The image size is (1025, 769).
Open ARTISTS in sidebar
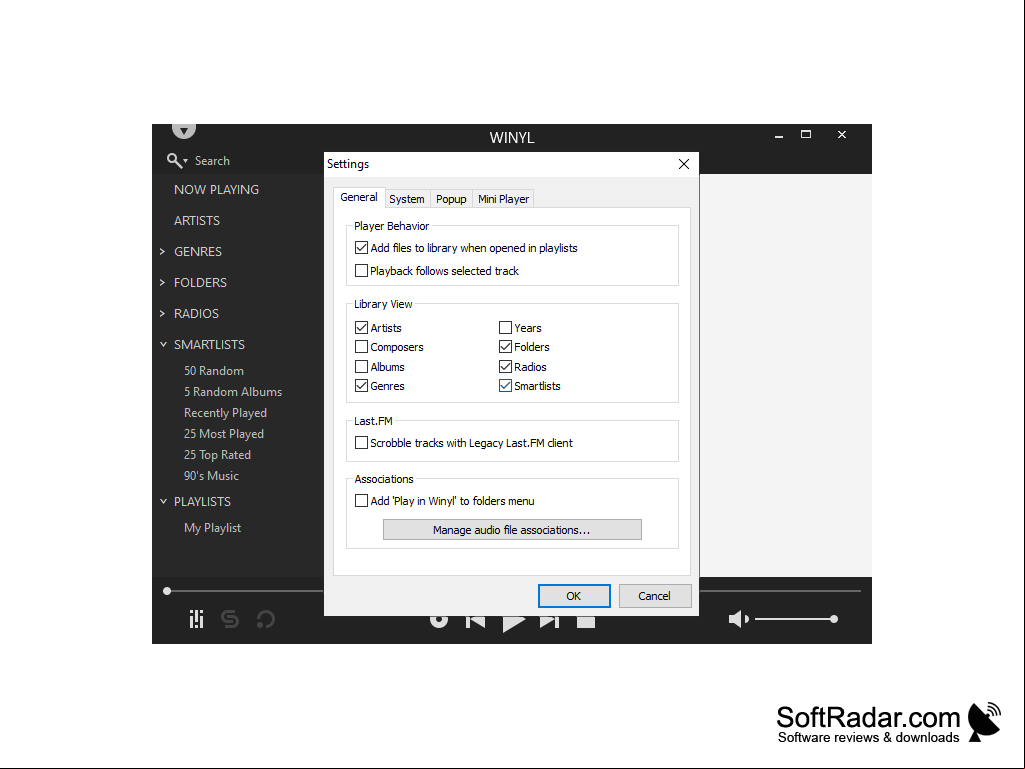point(197,220)
